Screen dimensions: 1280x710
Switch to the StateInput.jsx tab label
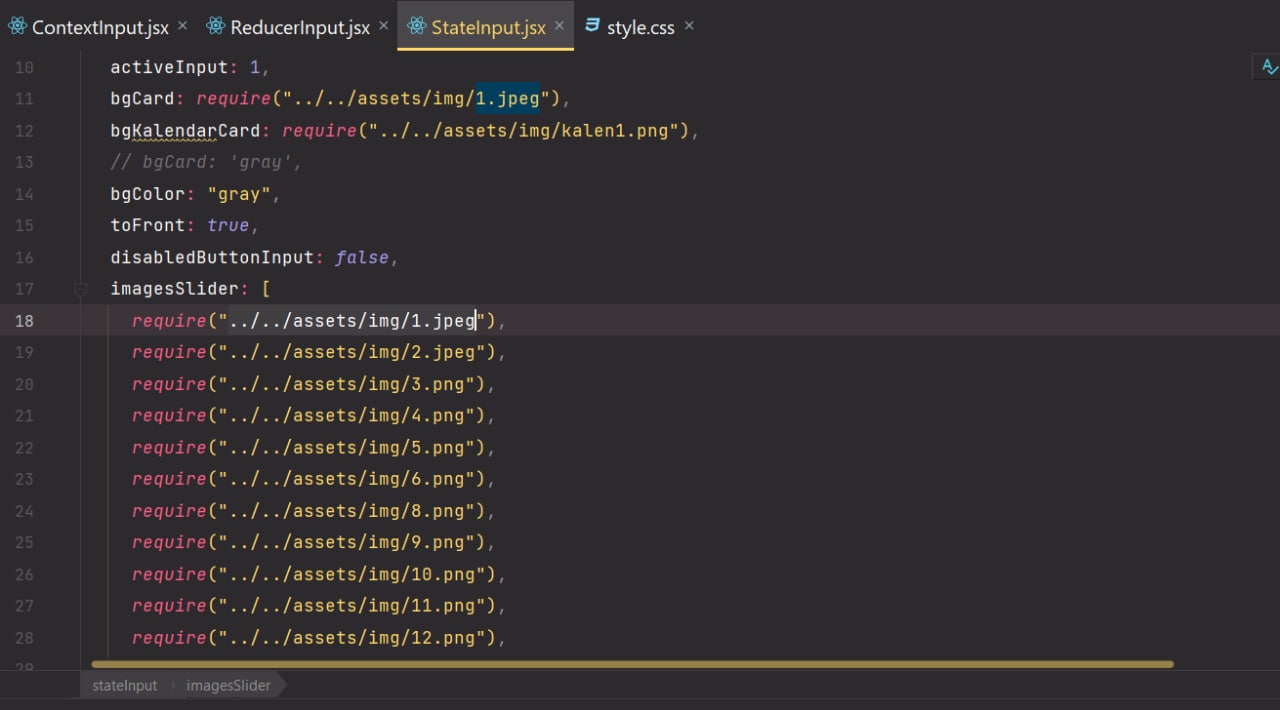click(488, 28)
